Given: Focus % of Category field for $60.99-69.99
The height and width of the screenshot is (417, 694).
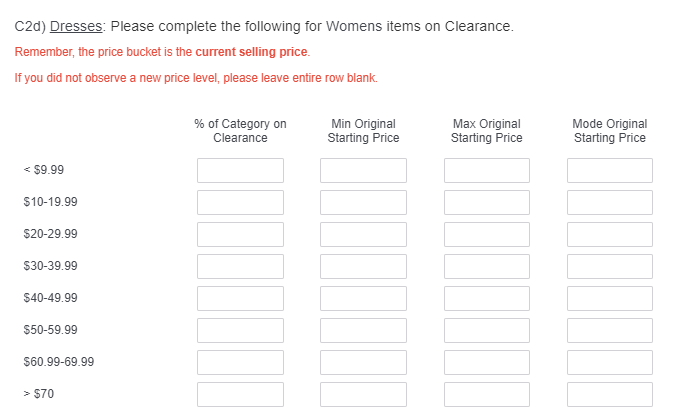Looking at the screenshot, I should pyautogui.click(x=240, y=362).
